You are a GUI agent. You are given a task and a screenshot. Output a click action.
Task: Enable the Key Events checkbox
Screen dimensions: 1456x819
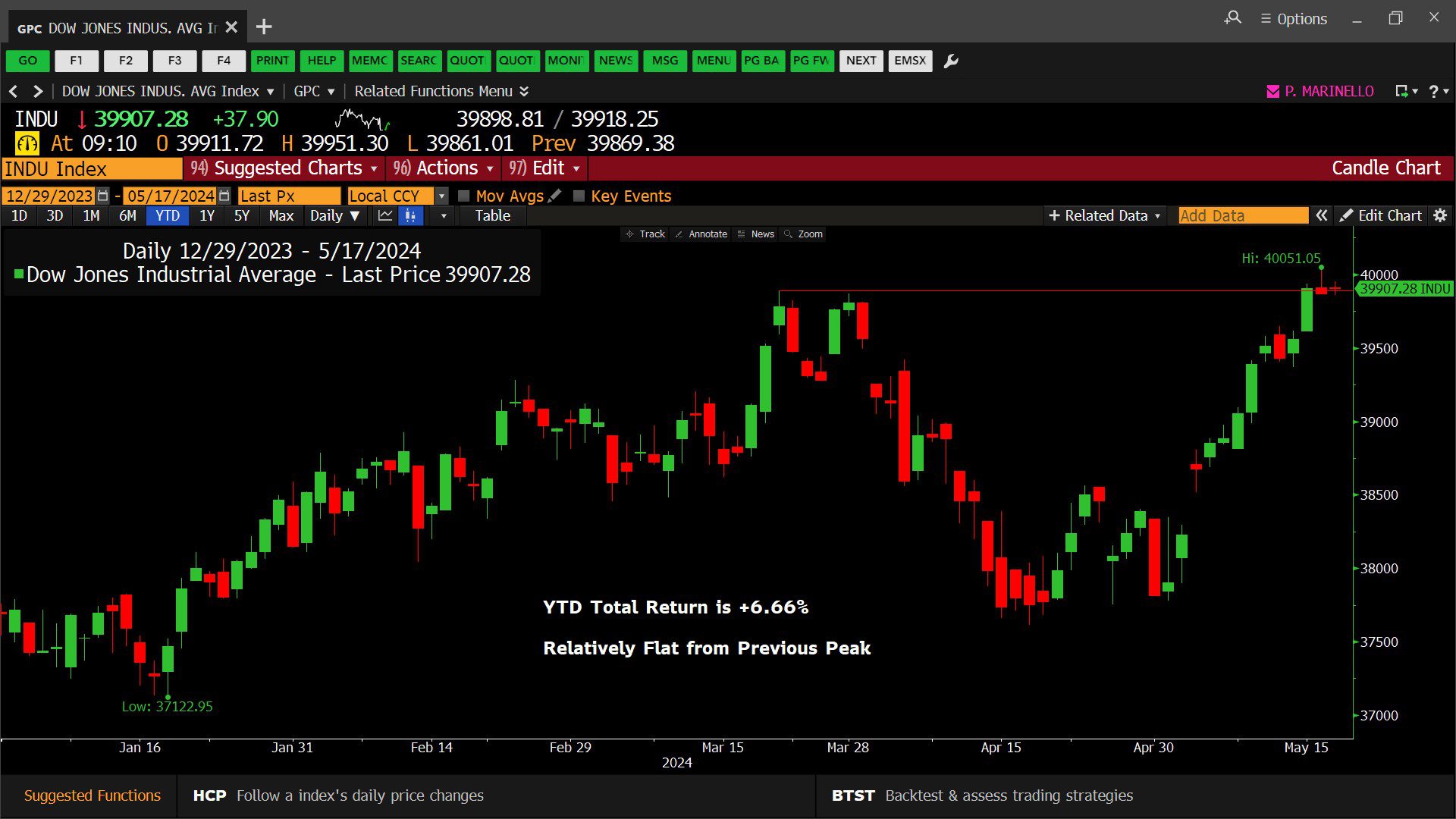(579, 196)
